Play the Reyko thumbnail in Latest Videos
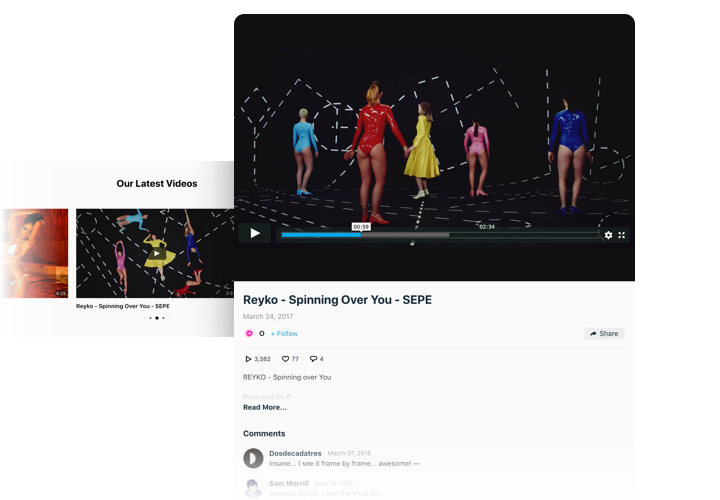The image size is (720, 500). tap(155, 253)
